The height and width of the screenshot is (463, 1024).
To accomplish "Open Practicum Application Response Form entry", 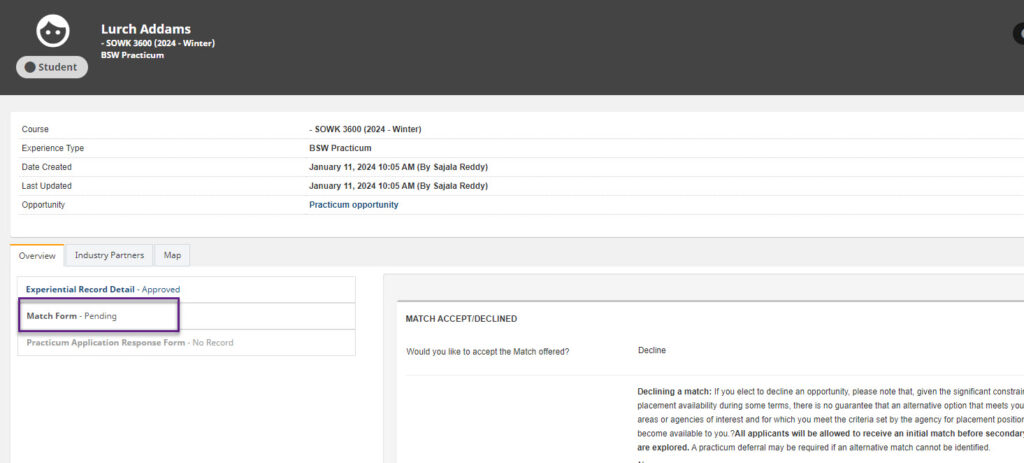I will point(105,343).
